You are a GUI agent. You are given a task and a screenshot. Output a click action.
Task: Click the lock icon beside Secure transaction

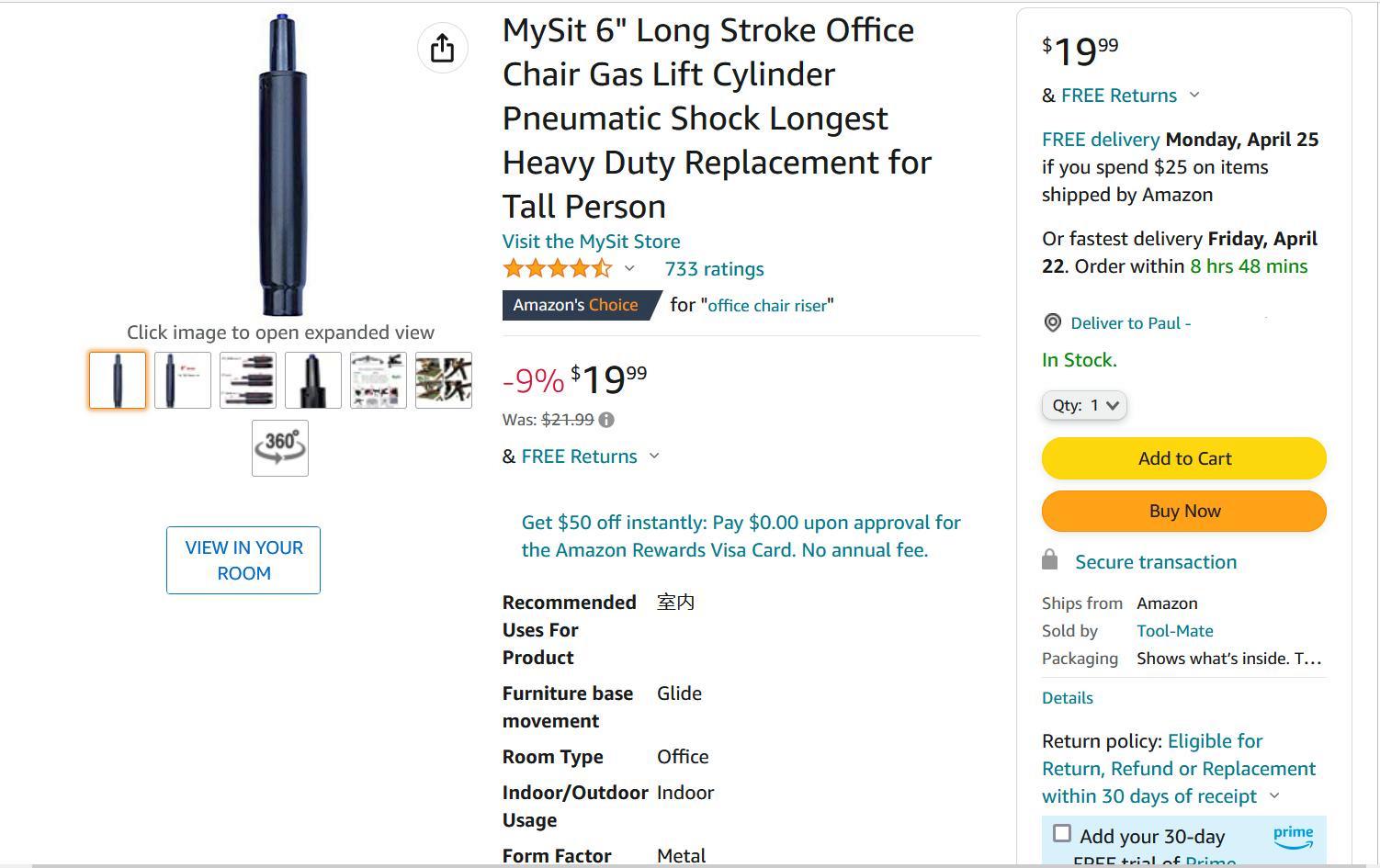pyautogui.click(x=1049, y=560)
